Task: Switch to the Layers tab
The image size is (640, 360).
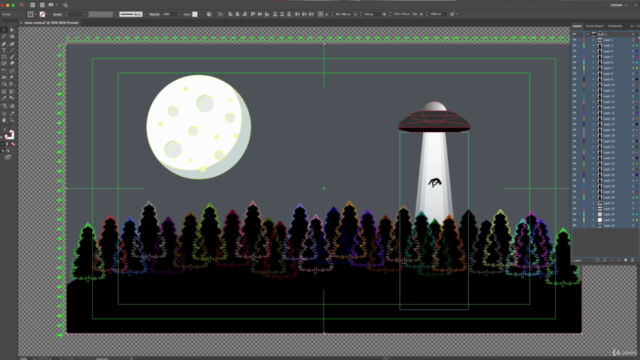Action: (x=577, y=26)
